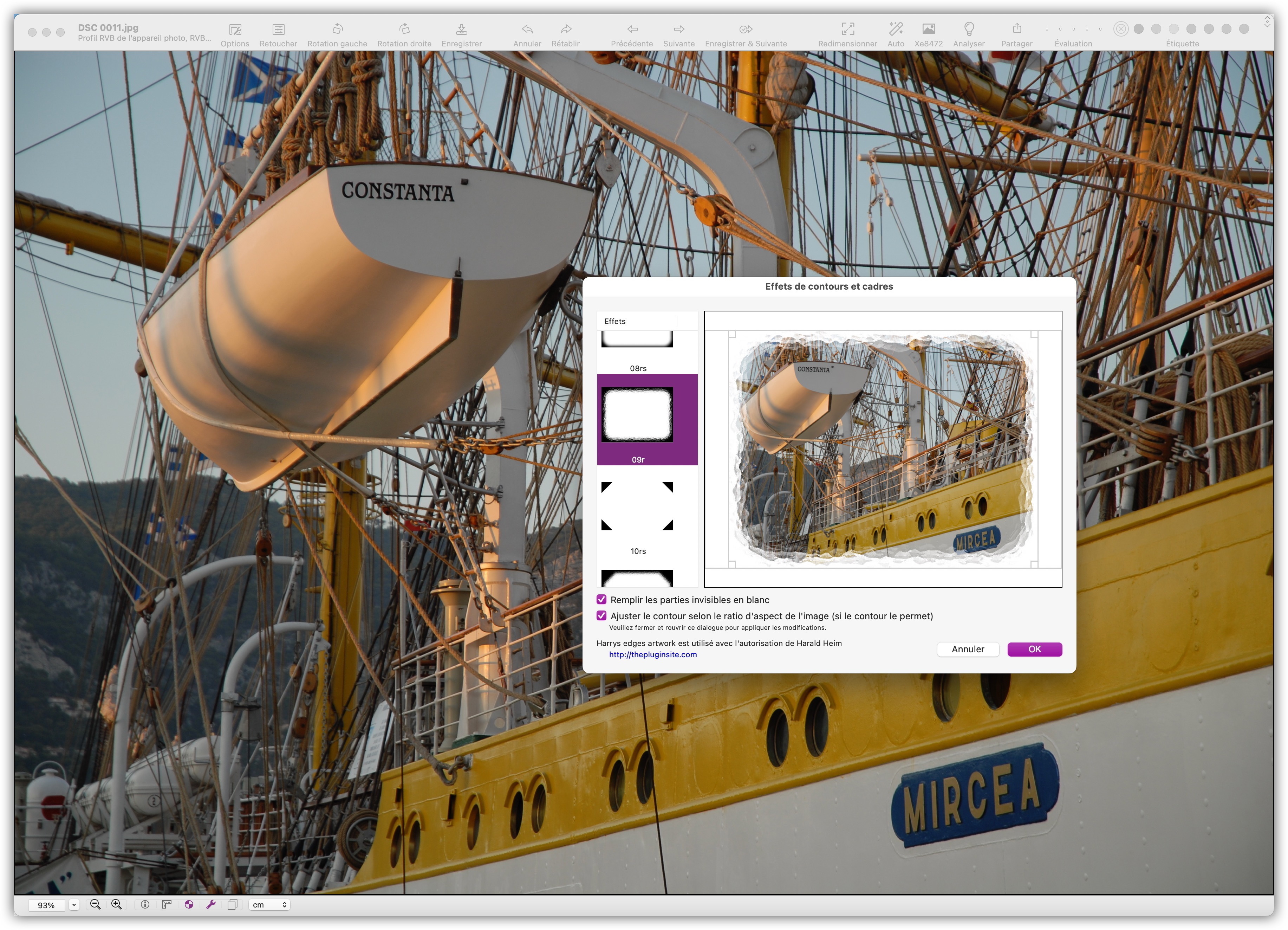Screen dimensions: 1288x930
Task: Set the last Étiquette color dot
Action: coord(1244,29)
